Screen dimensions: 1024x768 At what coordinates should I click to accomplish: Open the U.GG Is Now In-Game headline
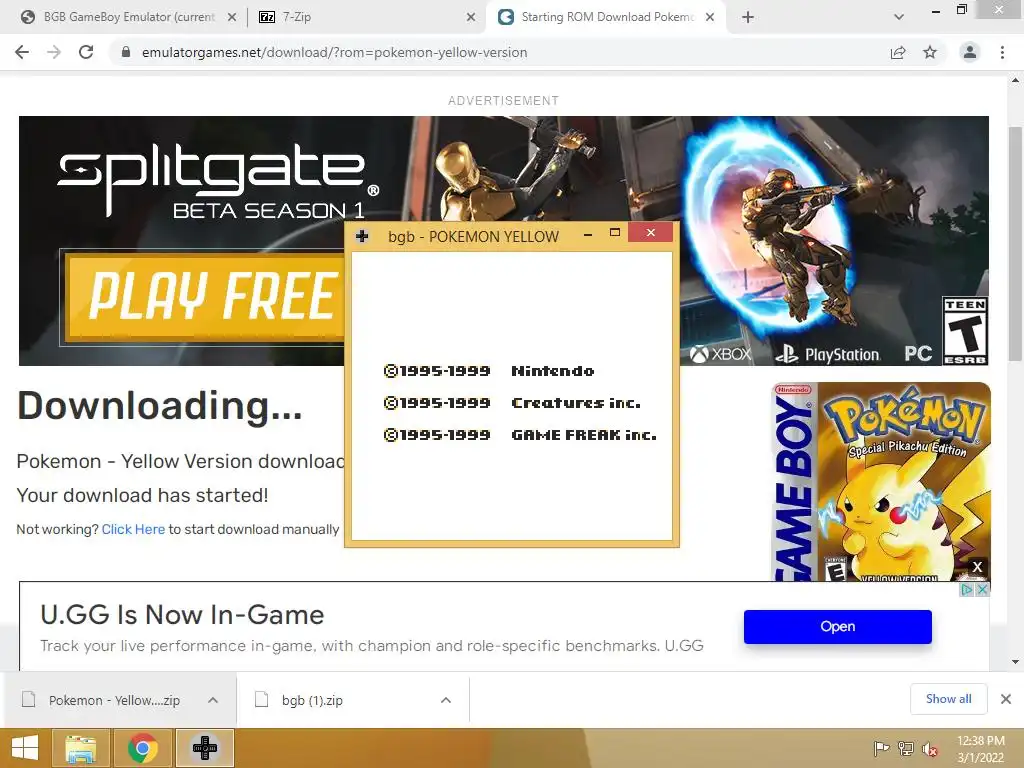point(182,615)
